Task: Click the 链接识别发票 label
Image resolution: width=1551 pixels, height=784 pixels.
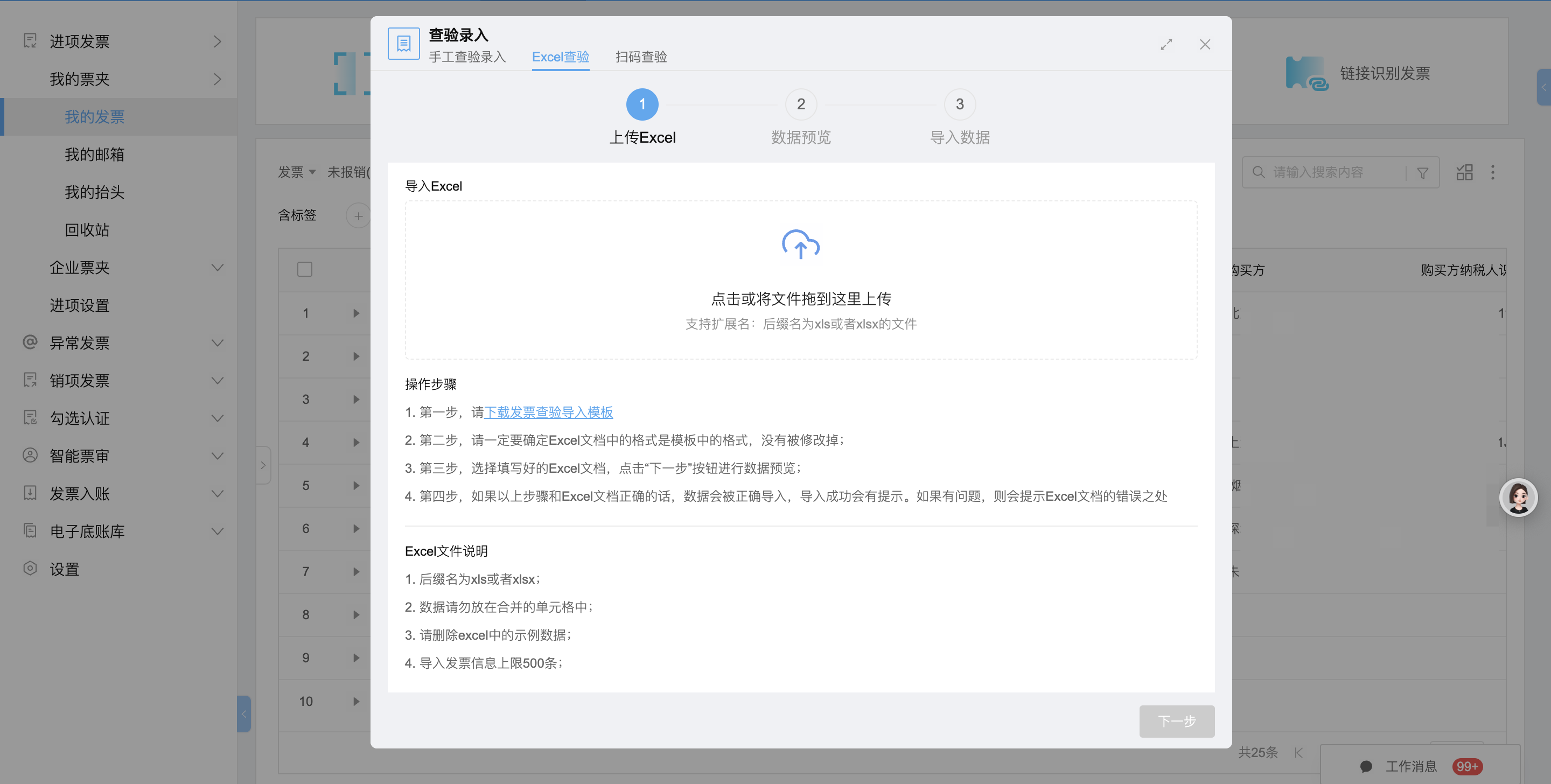Action: coord(1384,73)
